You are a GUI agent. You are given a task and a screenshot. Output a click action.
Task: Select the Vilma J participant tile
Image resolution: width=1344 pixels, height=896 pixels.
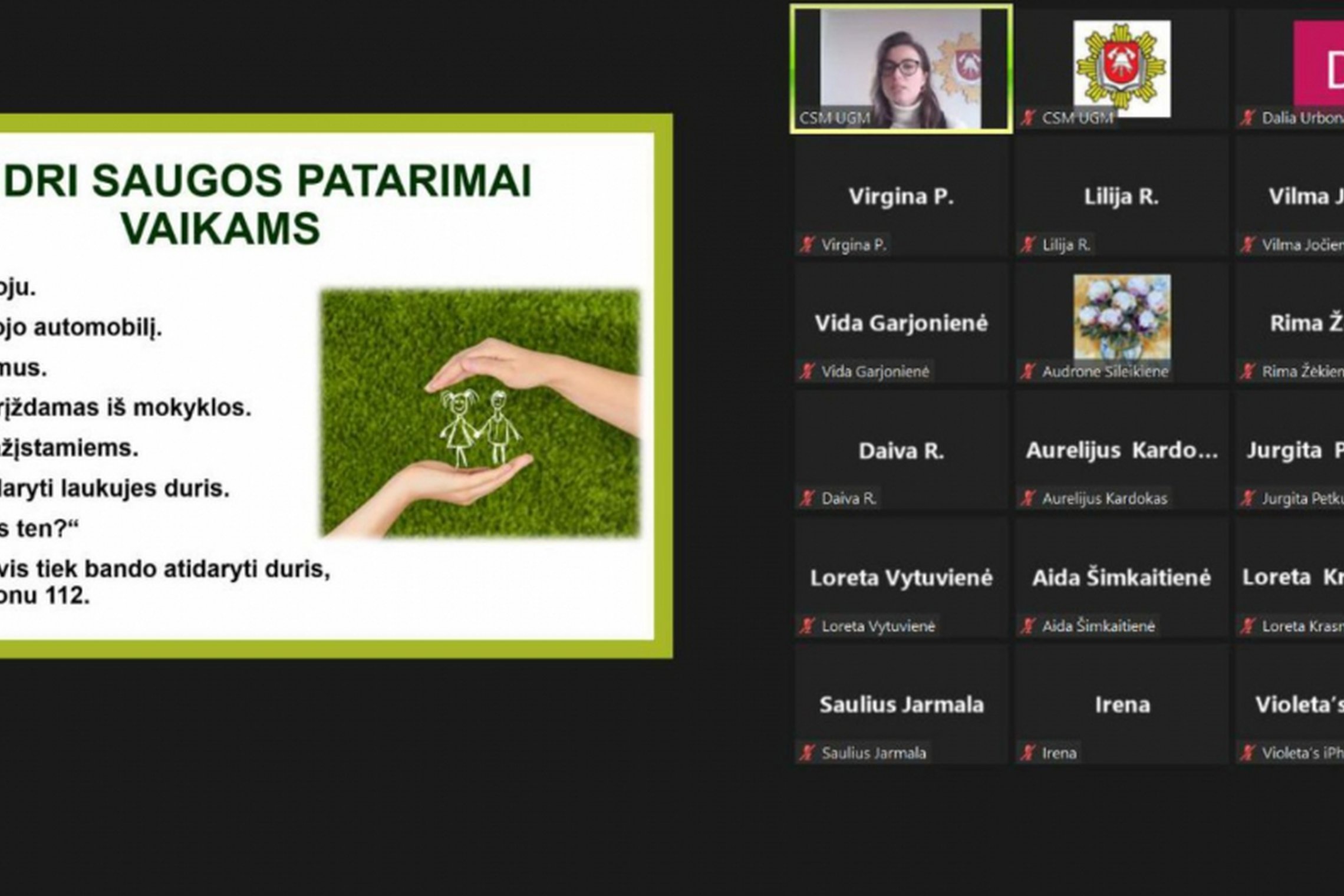coord(1290,196)
